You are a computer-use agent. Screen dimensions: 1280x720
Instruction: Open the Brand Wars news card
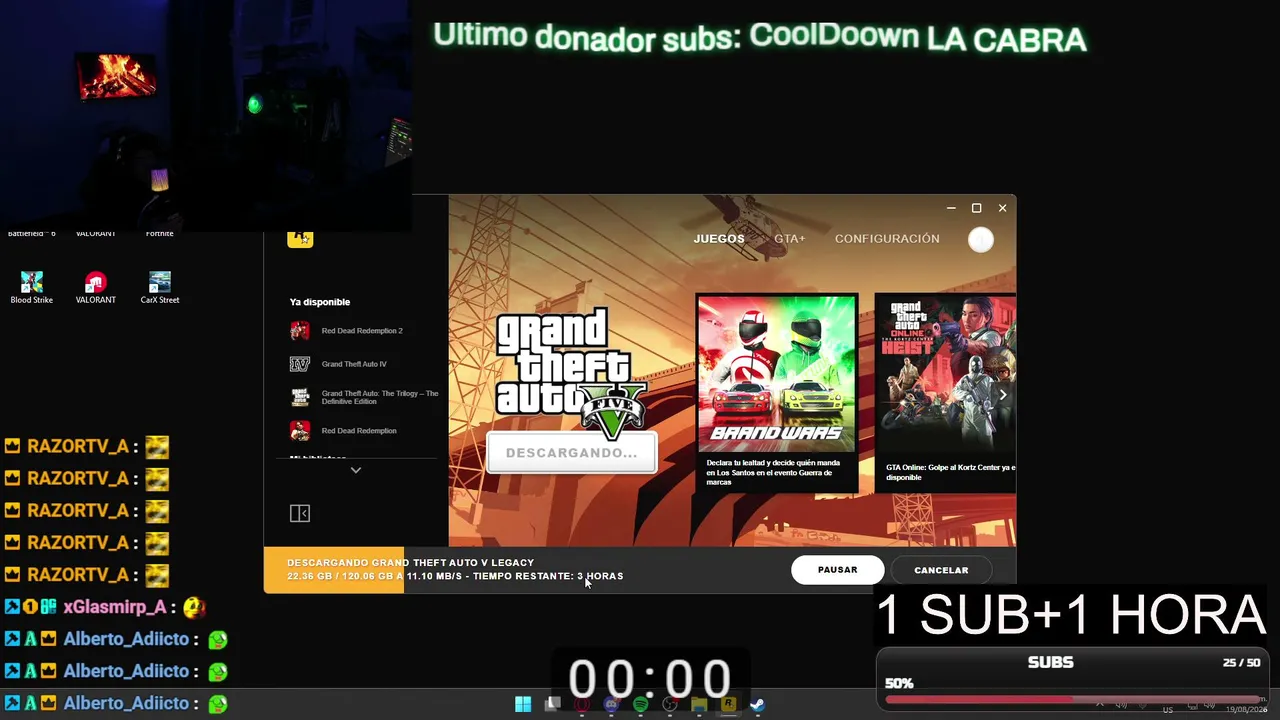pyautogui.click(x=777, y=393)
